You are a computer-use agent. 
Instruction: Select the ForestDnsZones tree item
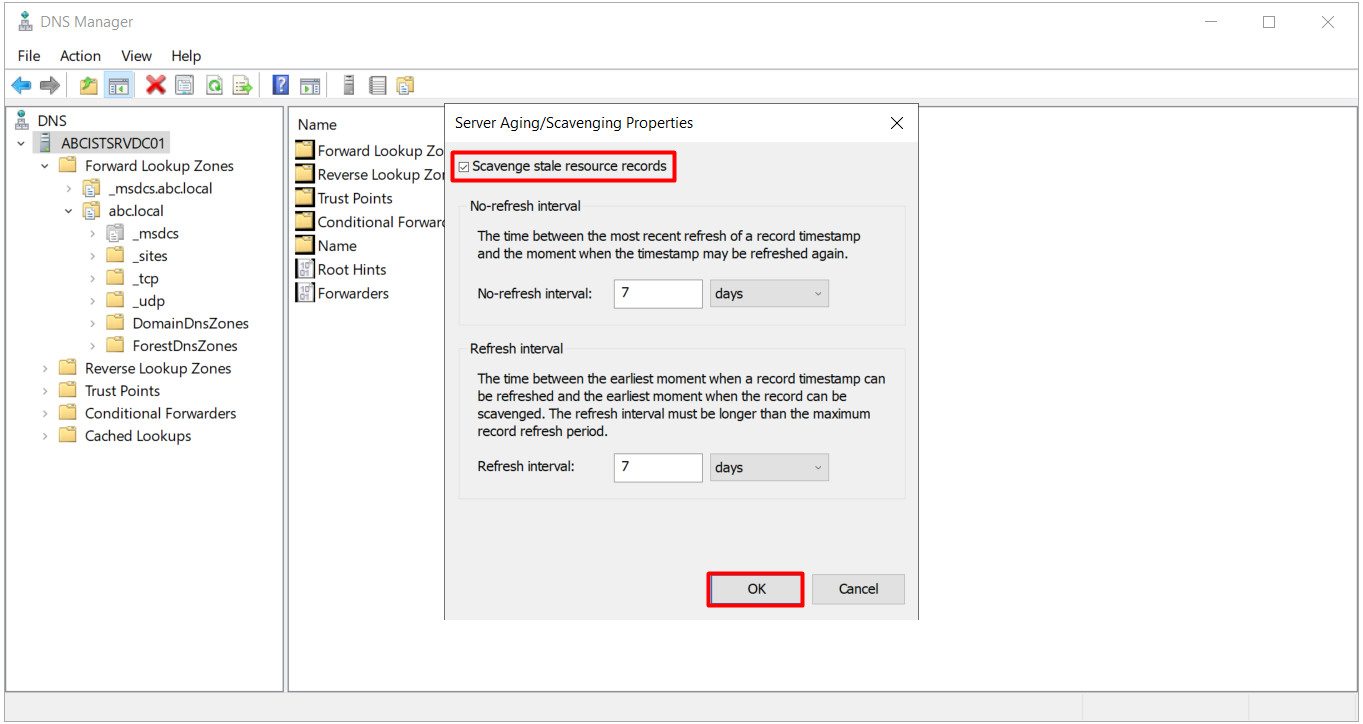coord(185,346)
